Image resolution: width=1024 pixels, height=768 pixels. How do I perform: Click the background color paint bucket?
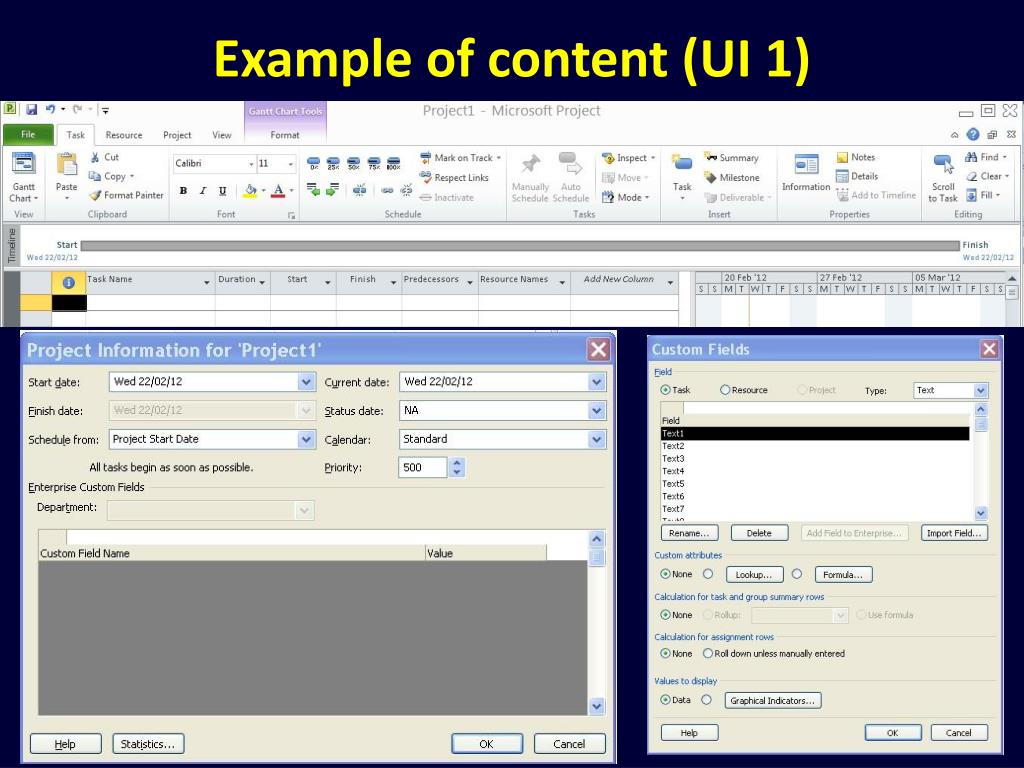tap(250, 191)
